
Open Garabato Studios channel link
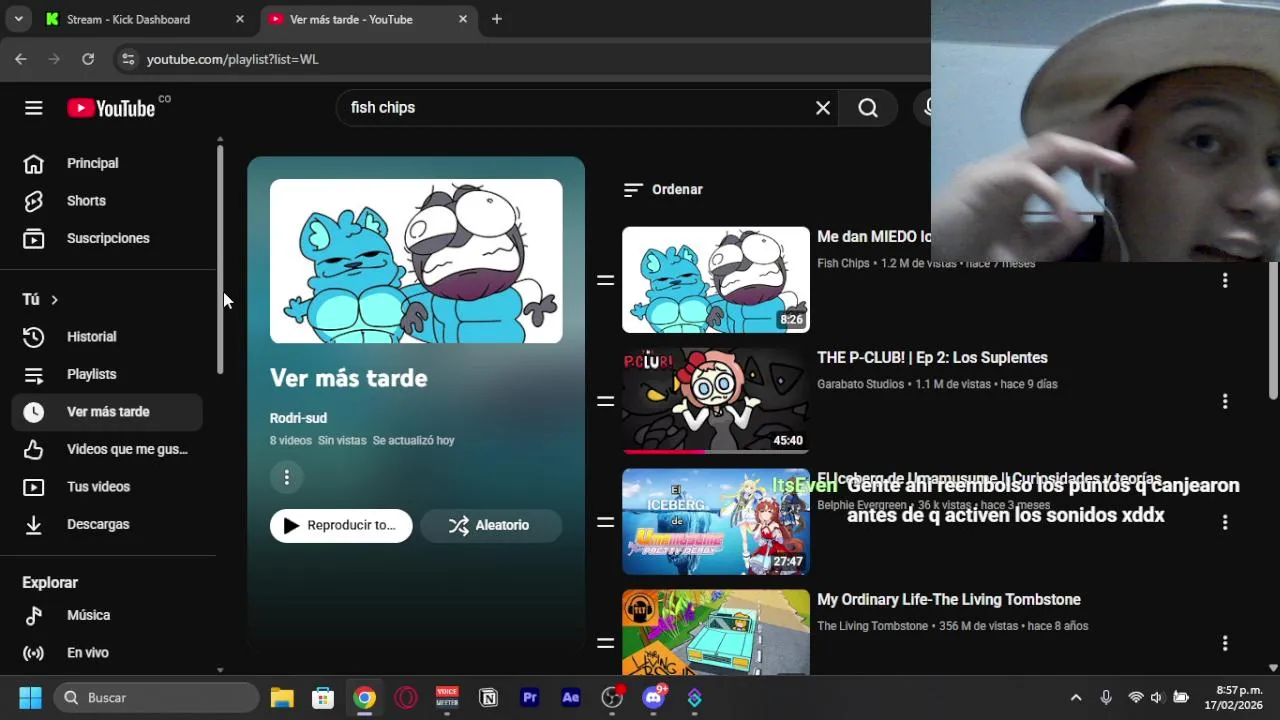tap(861, 384)
